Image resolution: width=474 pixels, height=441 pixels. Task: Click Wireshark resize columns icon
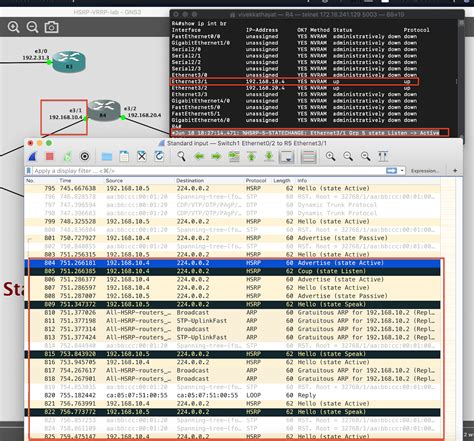click(383, 156)
